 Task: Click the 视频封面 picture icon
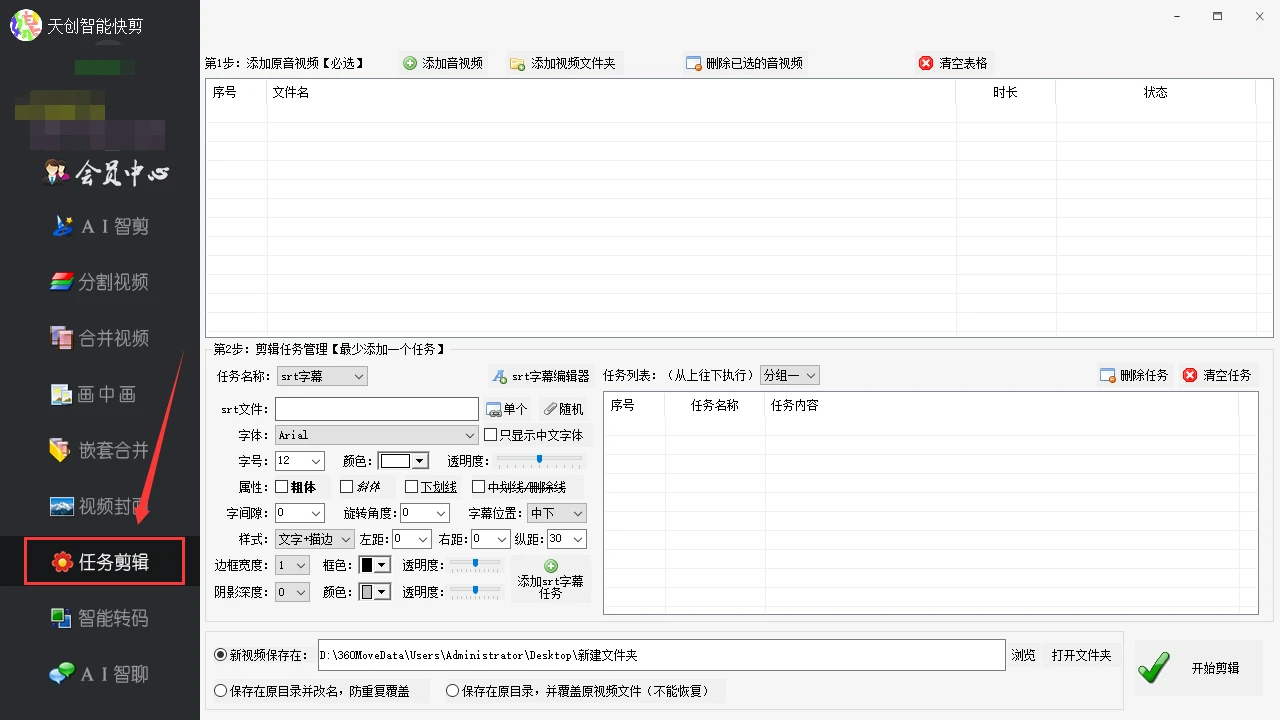62,506
